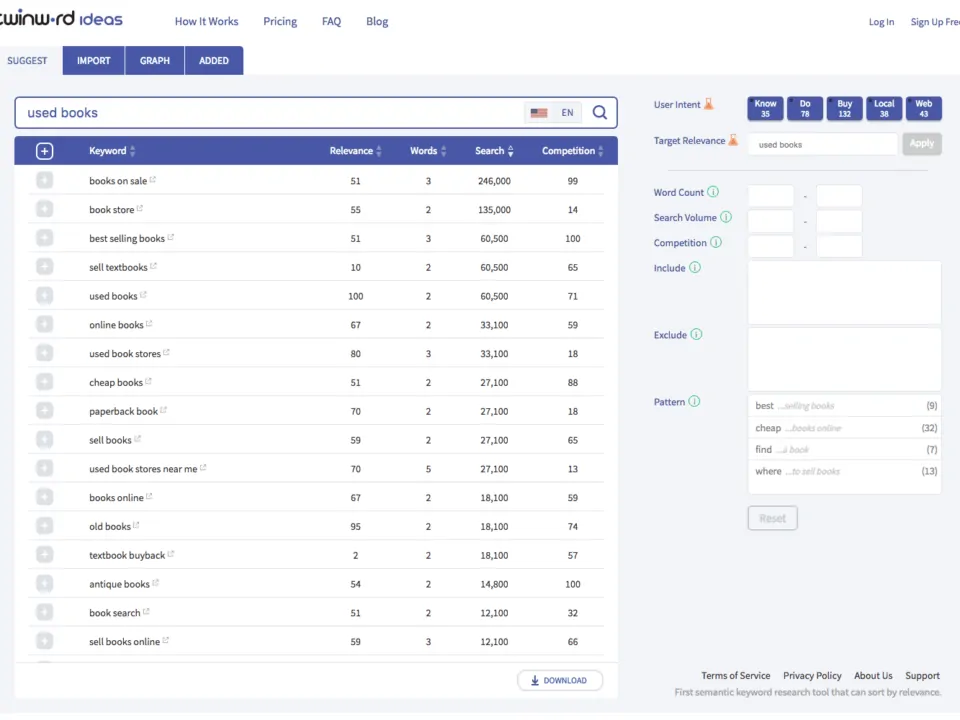Image resolution: width=960 pixels, height=720 pixels.
Task: Switch to the ADDED tab
Action: coord(214,61)
